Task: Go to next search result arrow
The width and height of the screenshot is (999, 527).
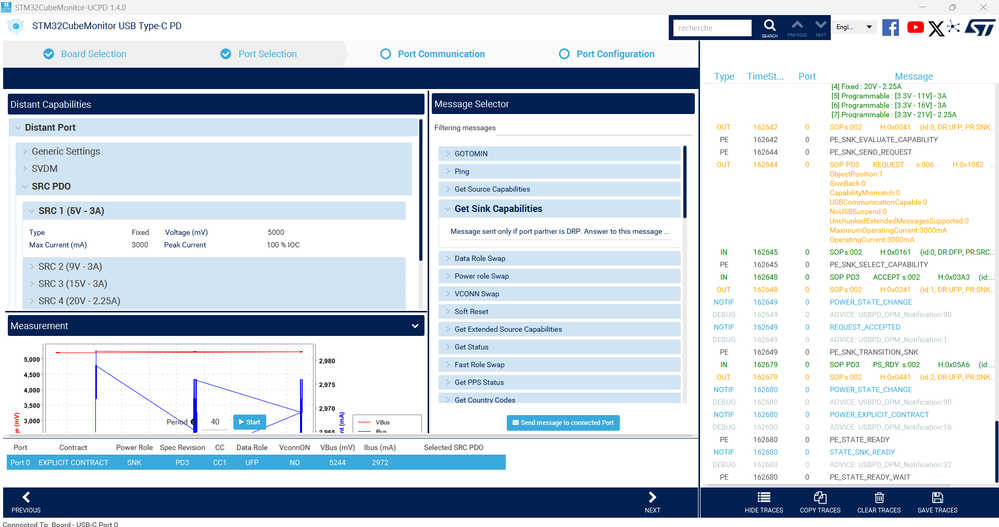Action: [821, 25]
